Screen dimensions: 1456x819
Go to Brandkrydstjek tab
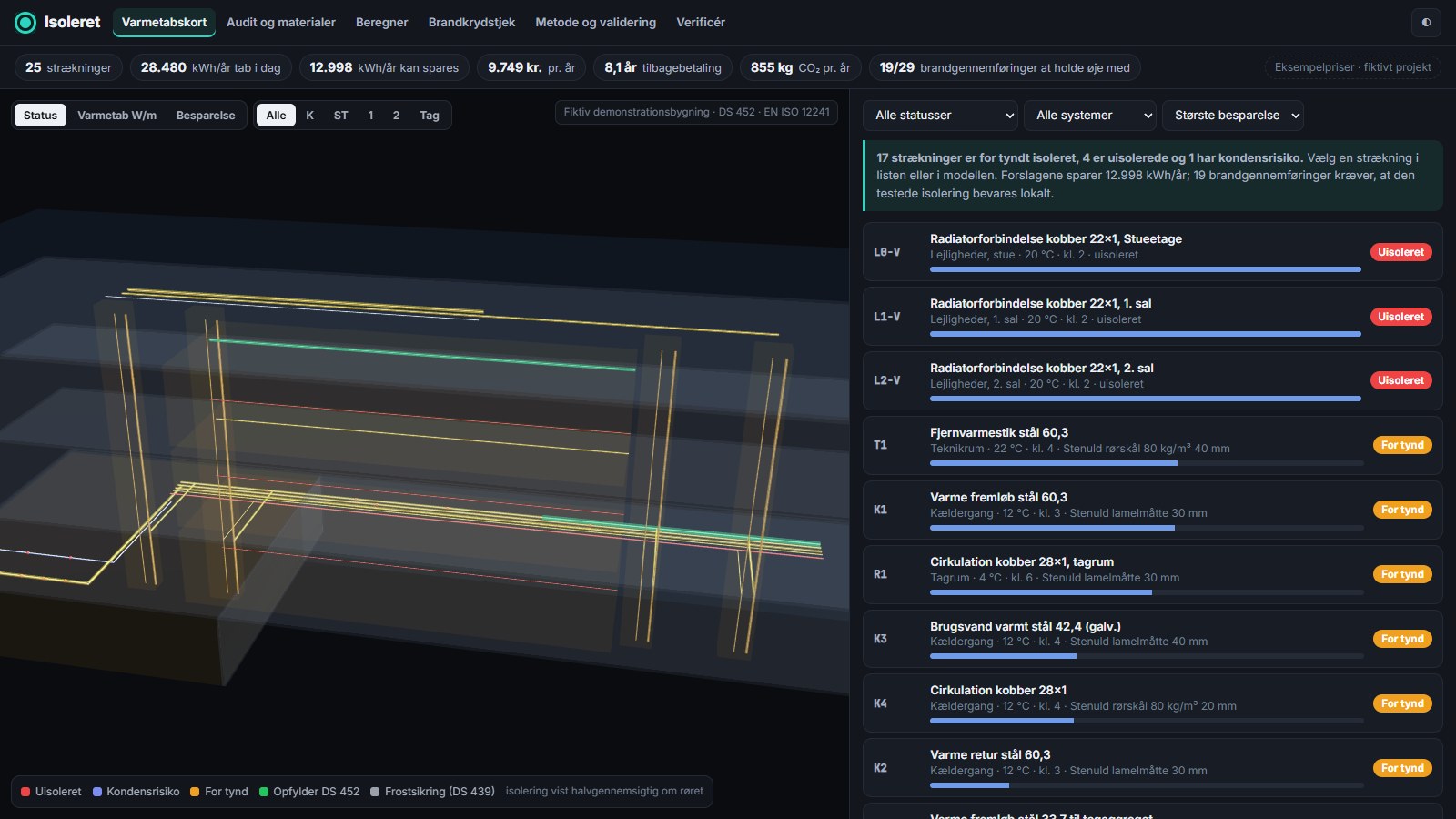pyautogui.click(x=471, y=22)
